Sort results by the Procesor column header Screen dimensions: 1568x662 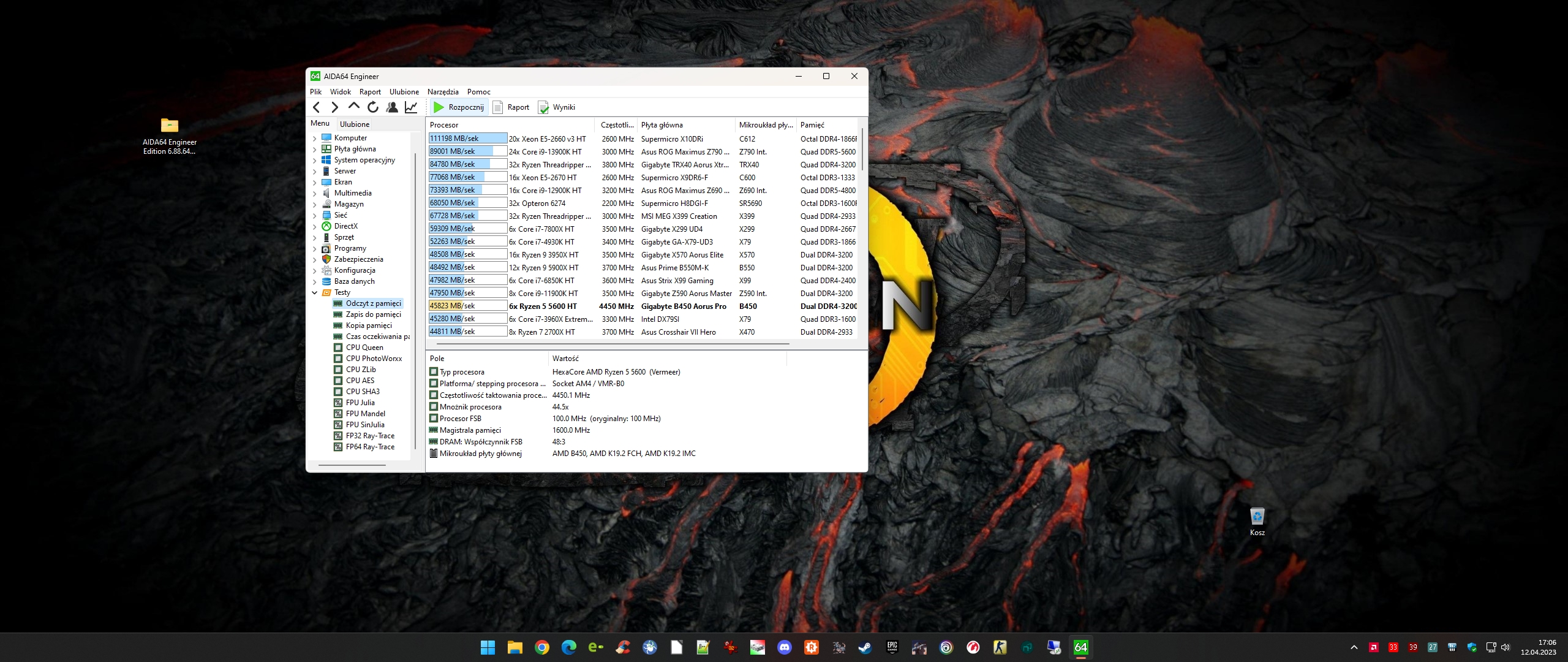510,124
